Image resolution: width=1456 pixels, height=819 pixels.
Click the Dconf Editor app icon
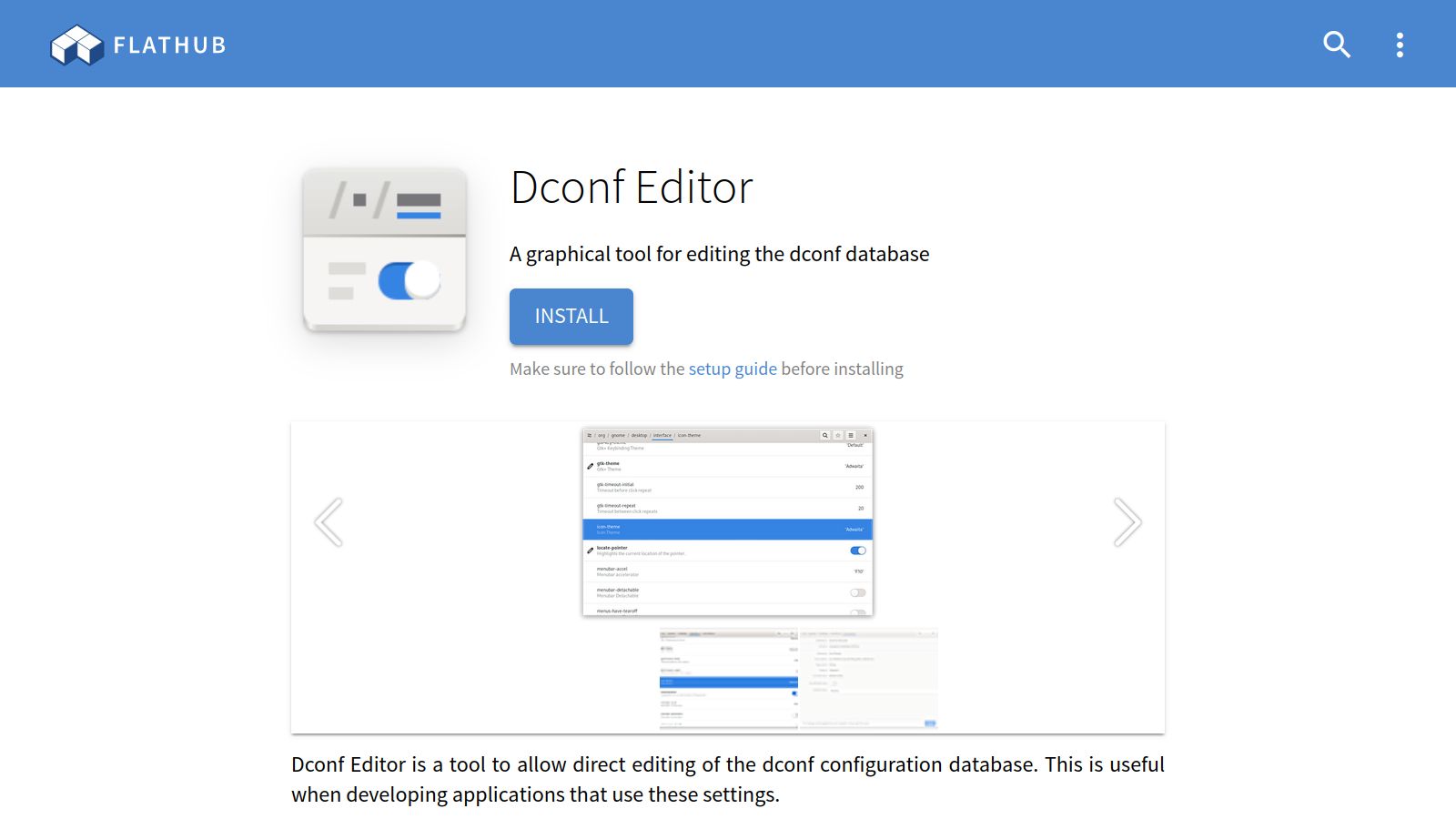[x=384, y=250]
